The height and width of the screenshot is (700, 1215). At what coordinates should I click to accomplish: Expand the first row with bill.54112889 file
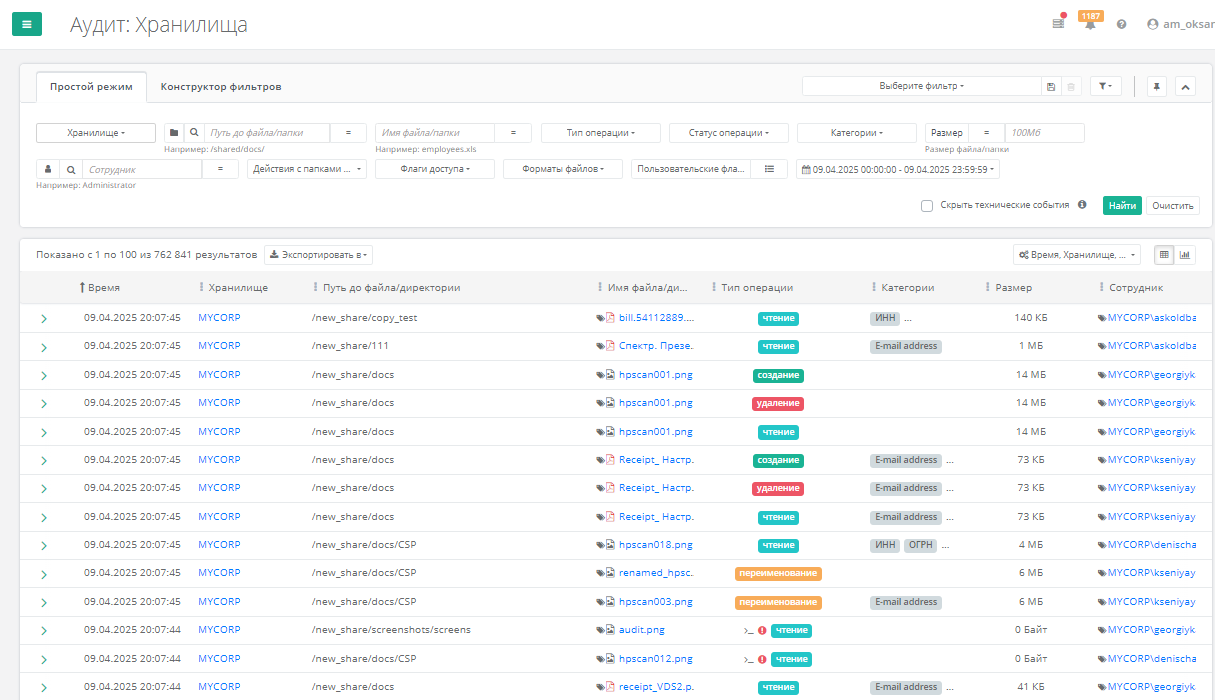[44, 318]
